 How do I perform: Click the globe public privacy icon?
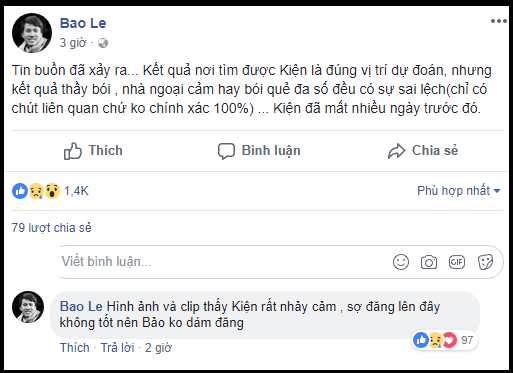[x=103, y=43]
